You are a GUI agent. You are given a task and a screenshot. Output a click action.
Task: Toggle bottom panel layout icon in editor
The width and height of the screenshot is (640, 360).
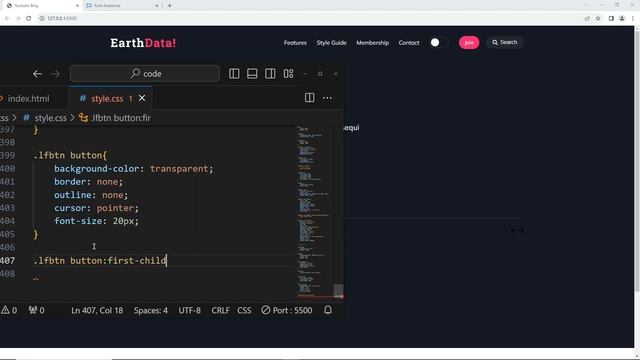tap(252, 73)
